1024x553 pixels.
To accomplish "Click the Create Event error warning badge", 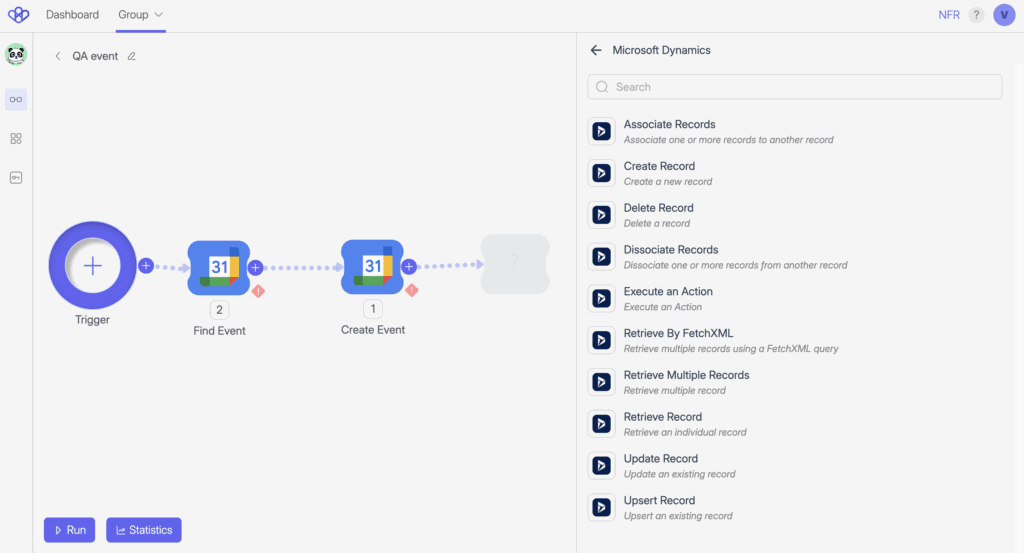I will coord(411,290).
